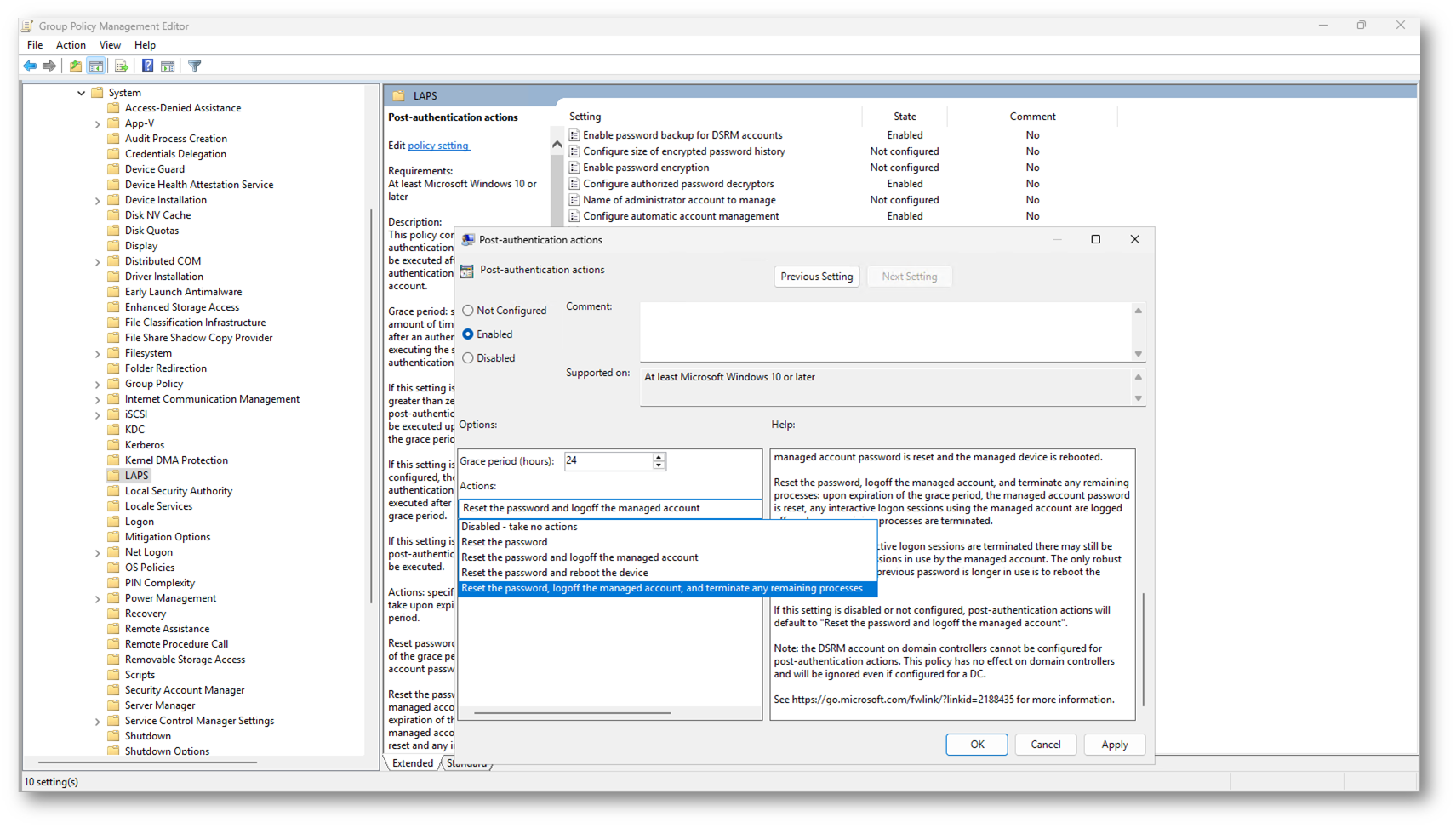Click the Previous Setting button

point(816,277)
